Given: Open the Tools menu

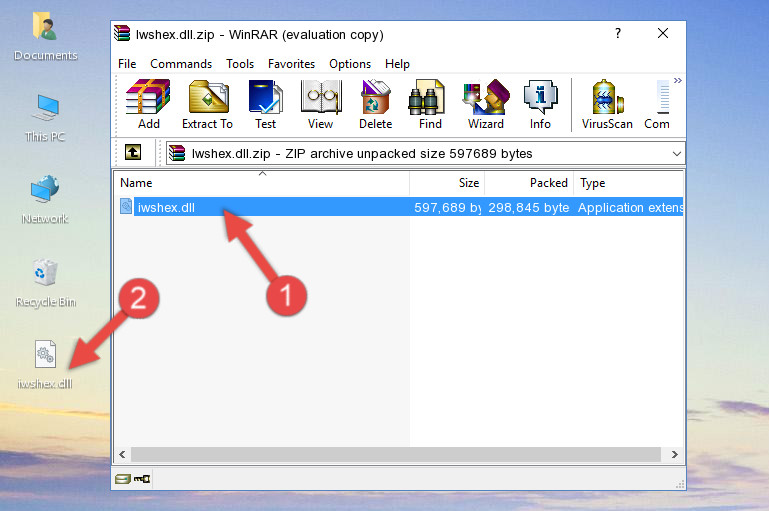Looking at the screenshot, I should [240, 64].
